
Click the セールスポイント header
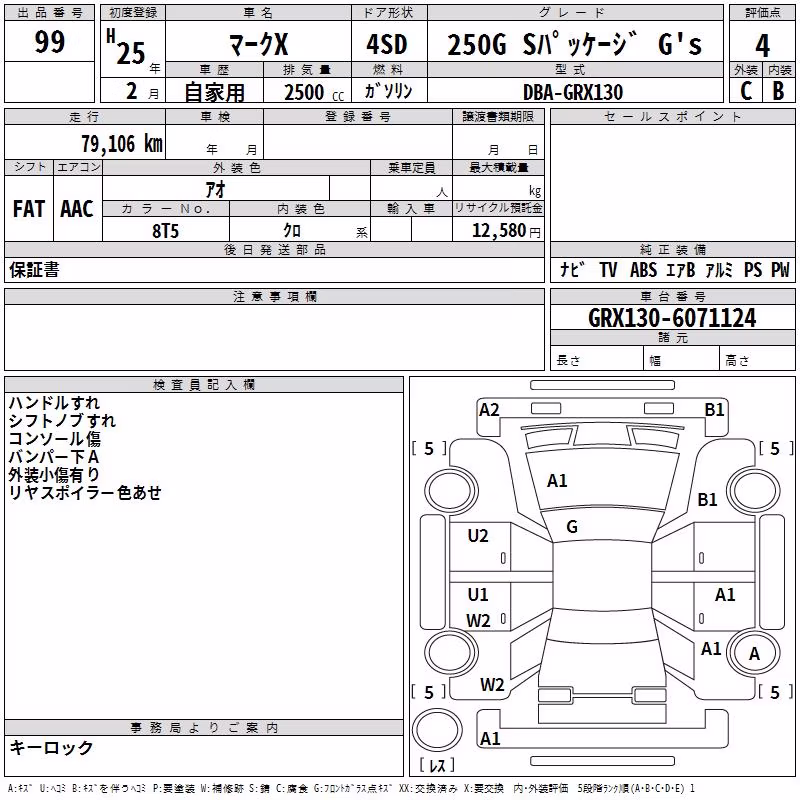[x=672, y=116]
